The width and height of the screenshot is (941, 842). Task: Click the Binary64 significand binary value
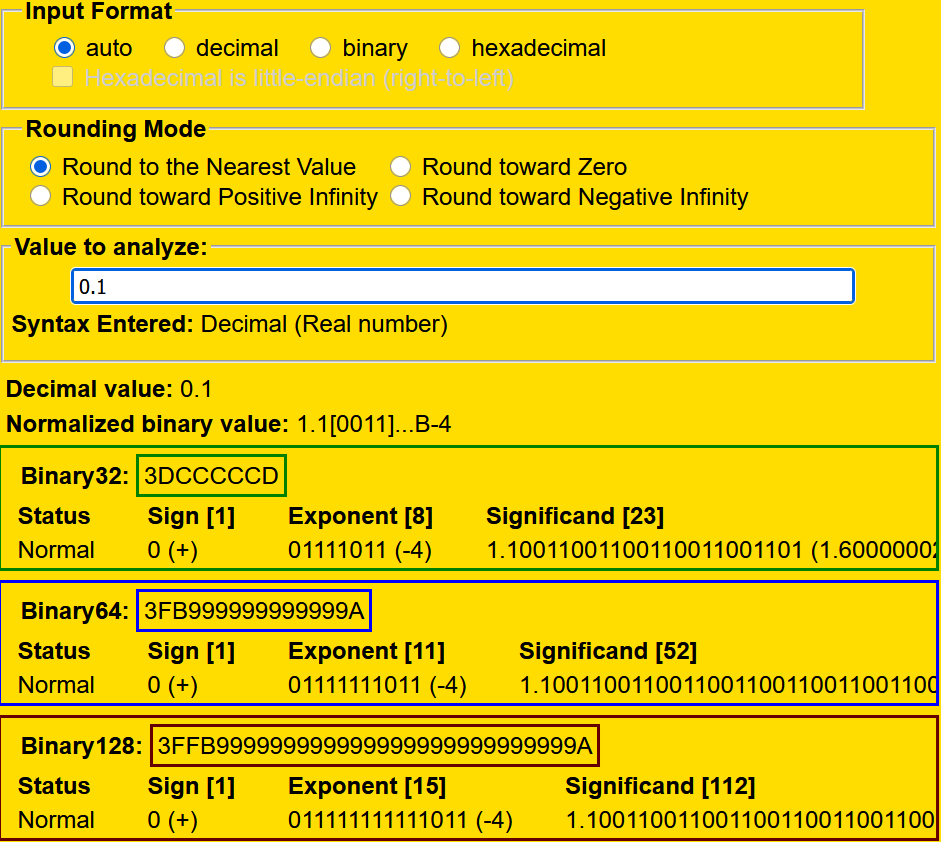tap(727, 686)
